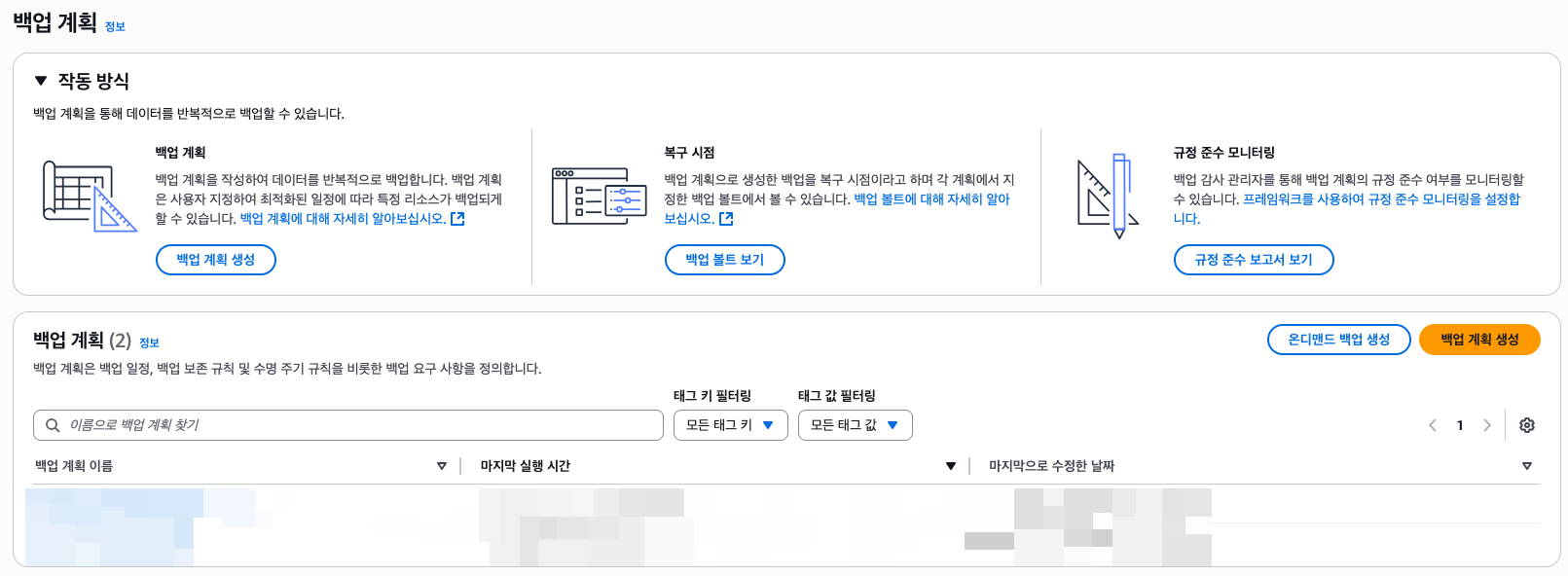1568x576 pixels.
Task: Open 정보 link next to page title
Action: (115, 26)
